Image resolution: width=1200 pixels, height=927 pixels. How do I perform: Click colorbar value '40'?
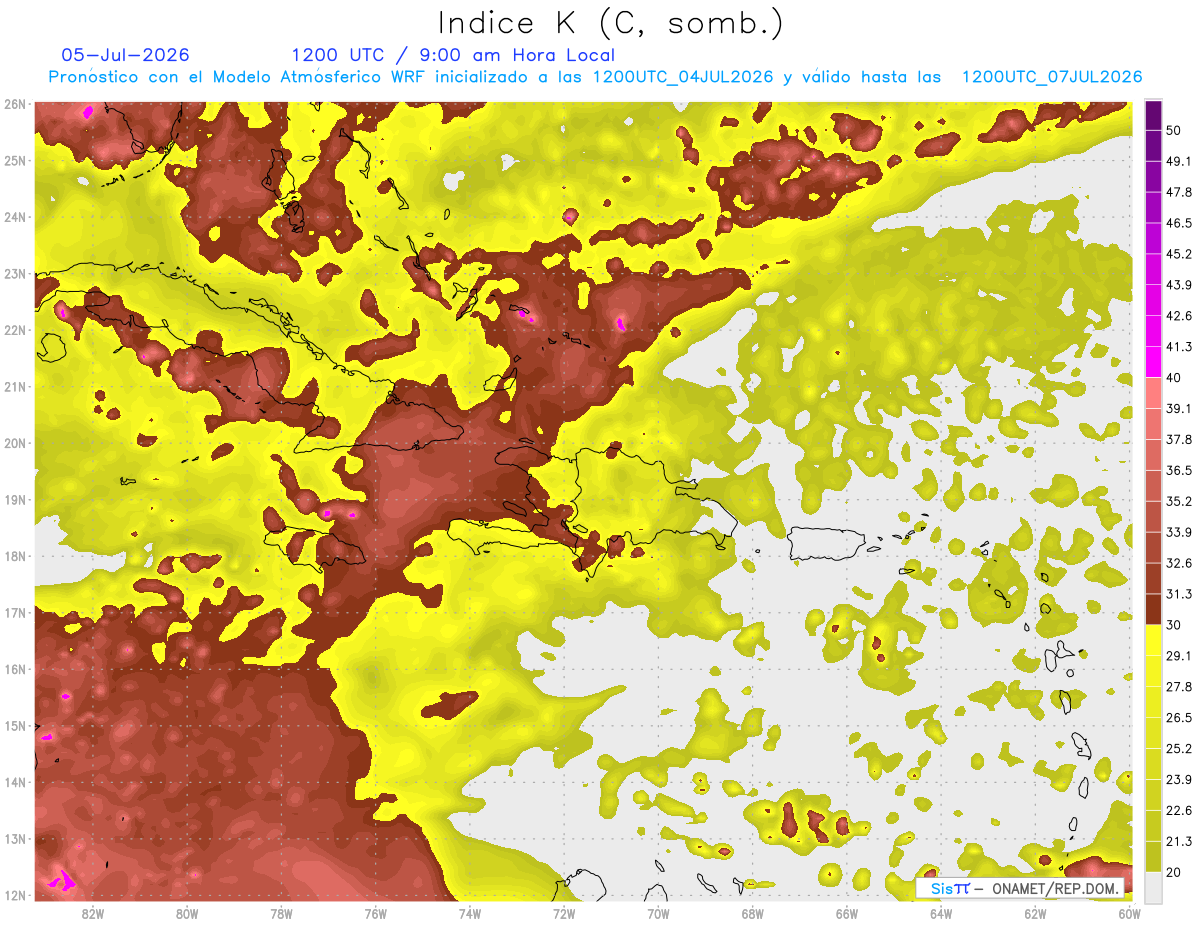1175,378
